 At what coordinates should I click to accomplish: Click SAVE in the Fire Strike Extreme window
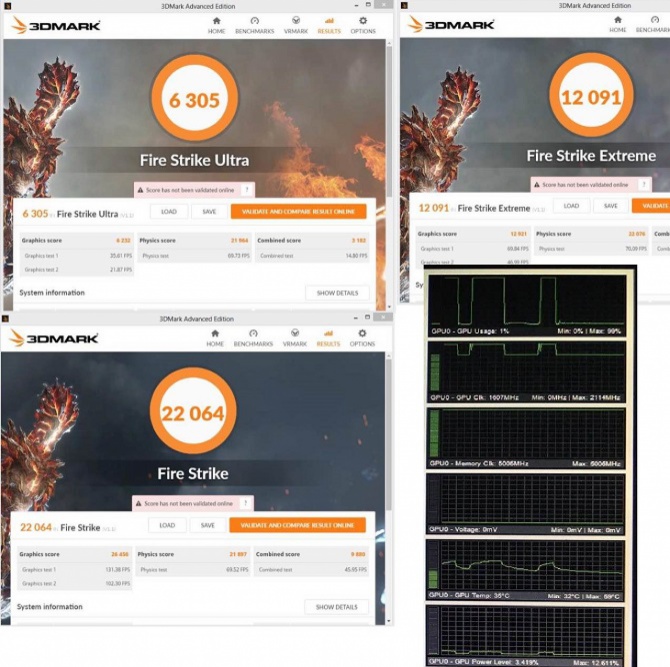tap(611, 206)
